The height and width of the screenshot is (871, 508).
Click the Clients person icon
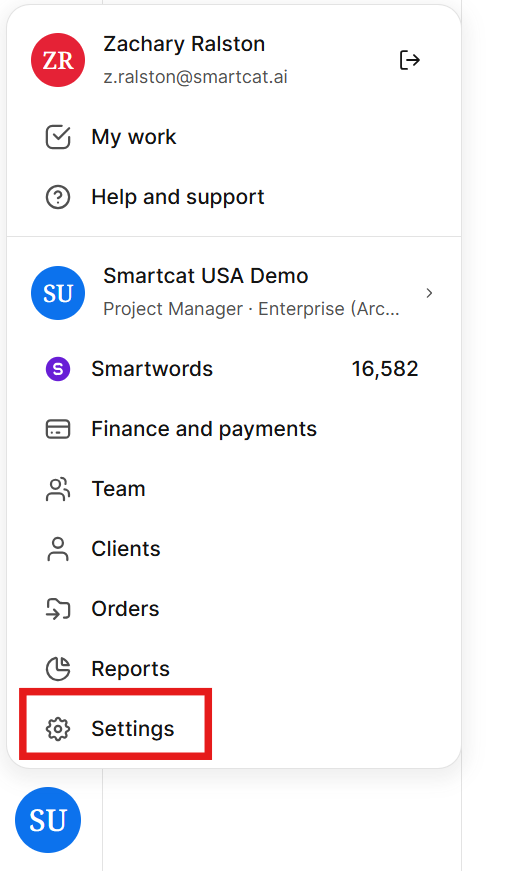pos(58,549)
